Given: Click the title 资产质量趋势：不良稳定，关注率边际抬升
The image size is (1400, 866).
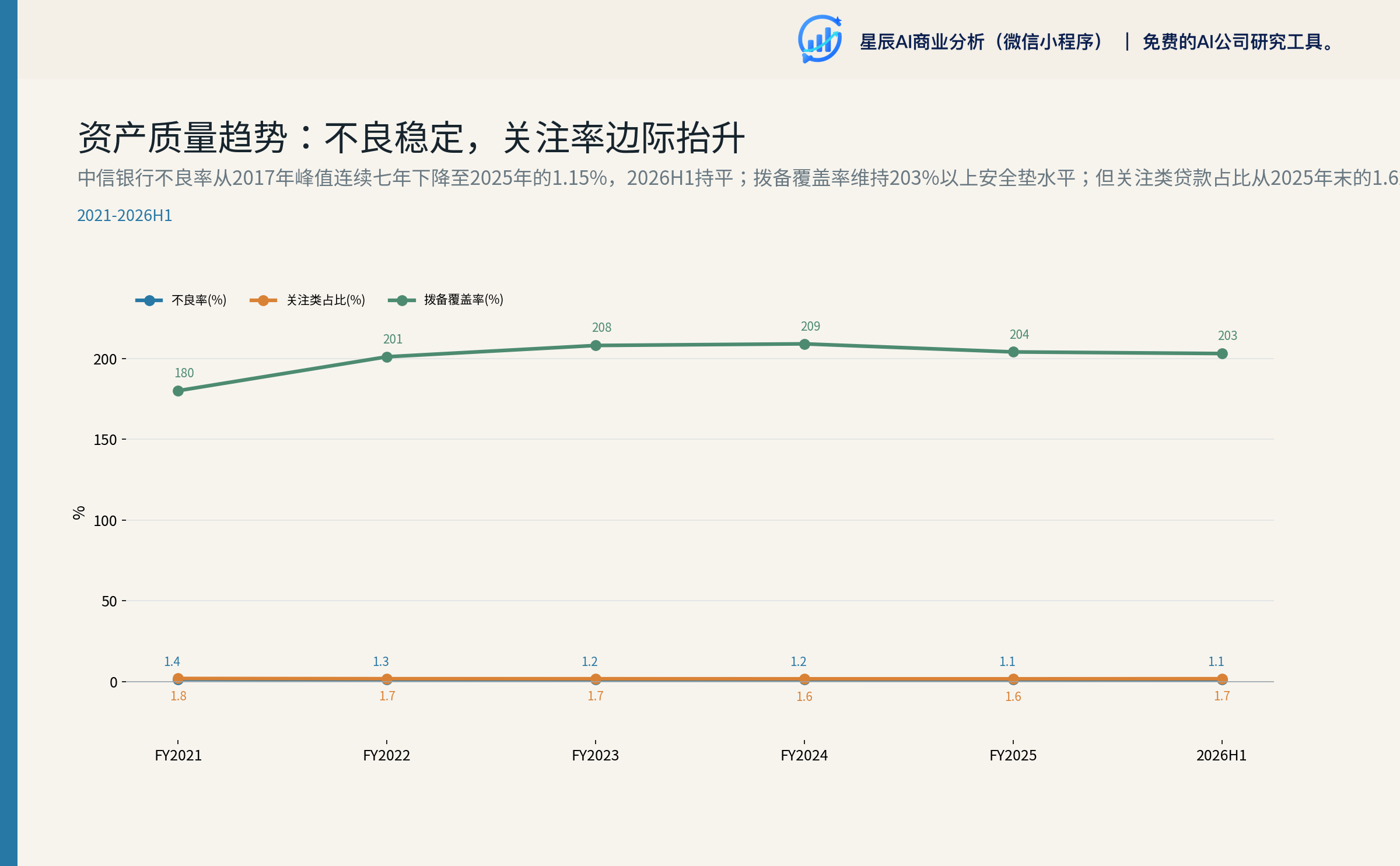Looking at the screenshot, I should click(x=411, y=138).
